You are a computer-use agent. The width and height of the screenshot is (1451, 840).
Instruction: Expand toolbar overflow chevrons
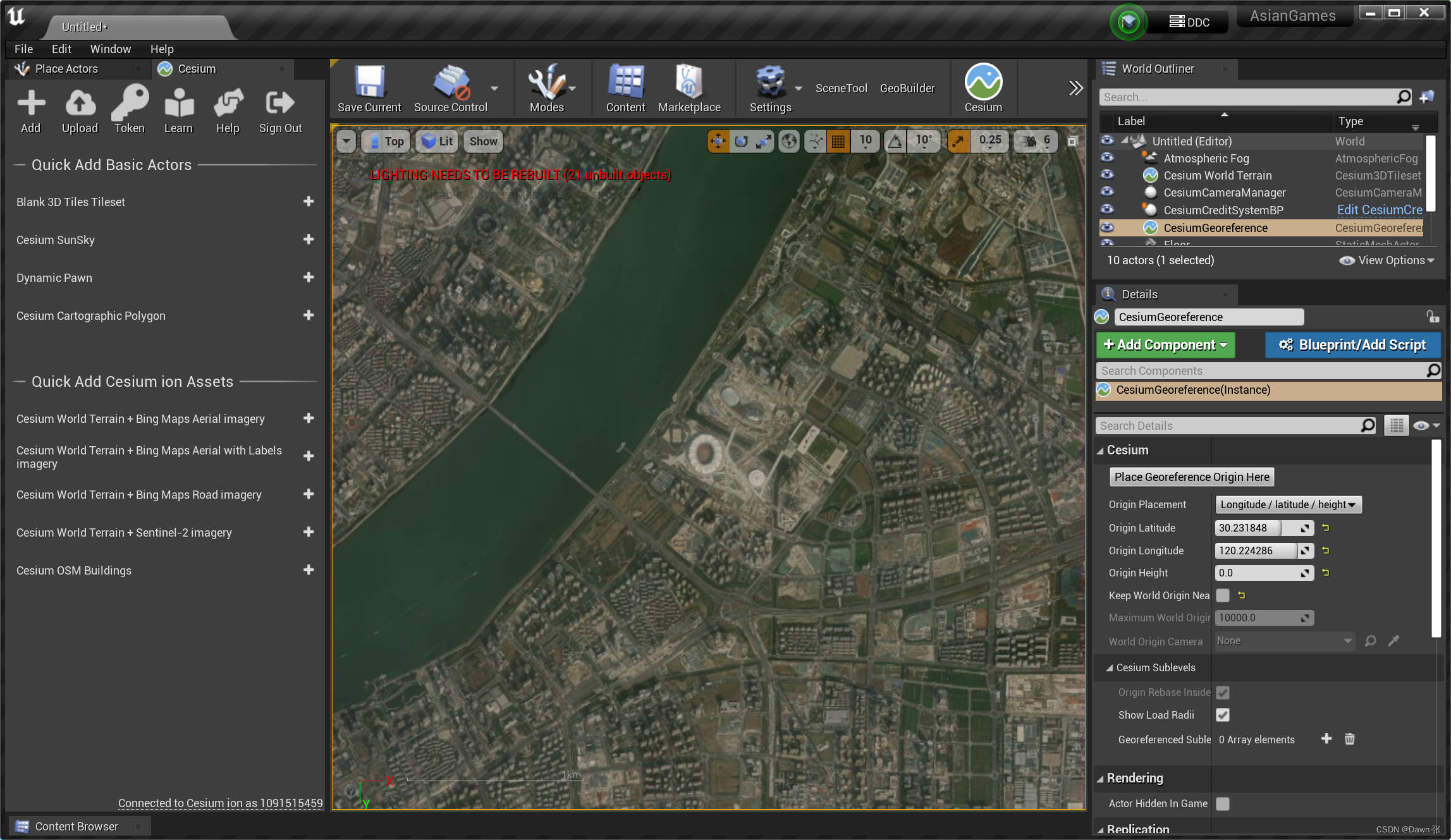1075,88
